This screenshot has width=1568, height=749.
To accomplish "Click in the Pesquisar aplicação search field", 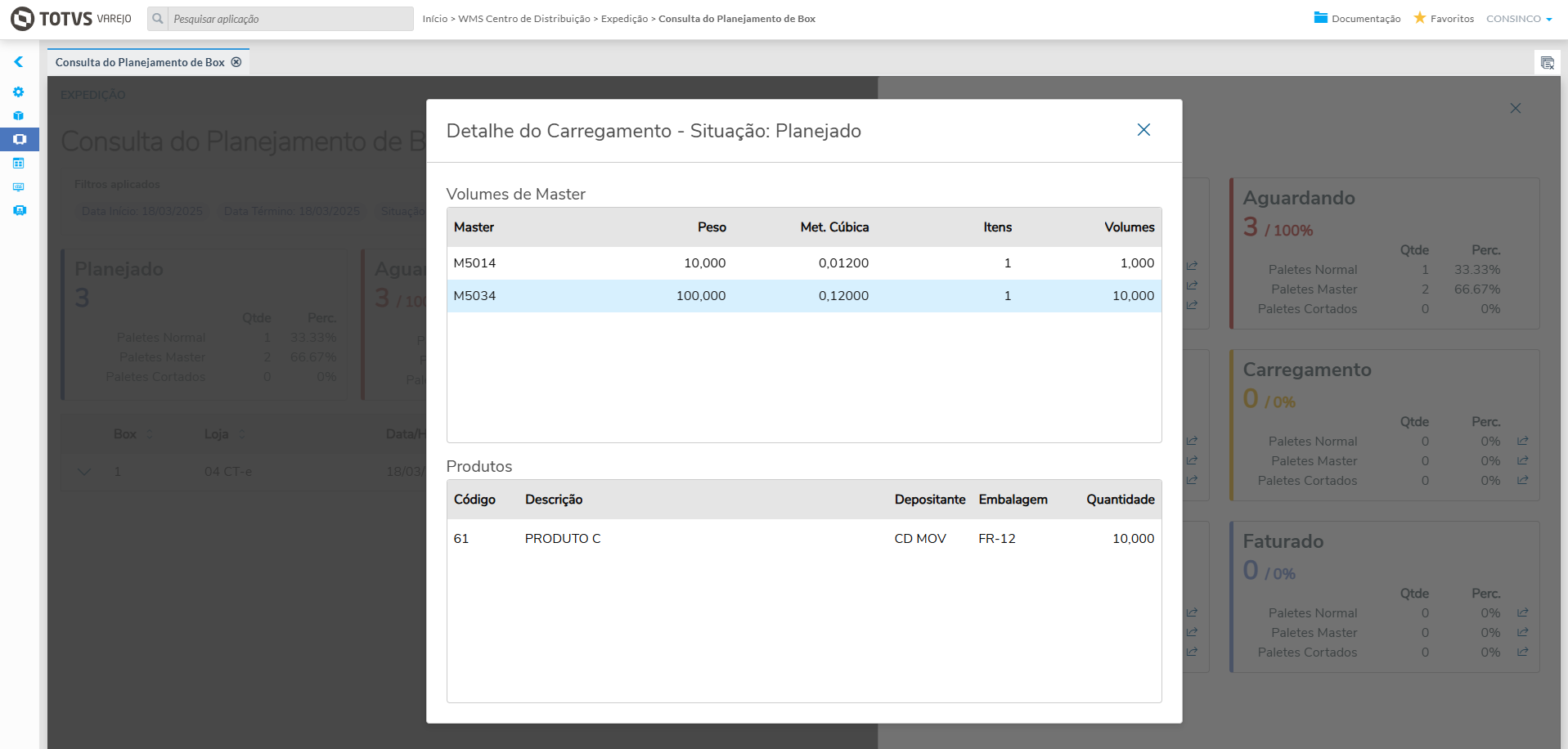I will (290, 19).
